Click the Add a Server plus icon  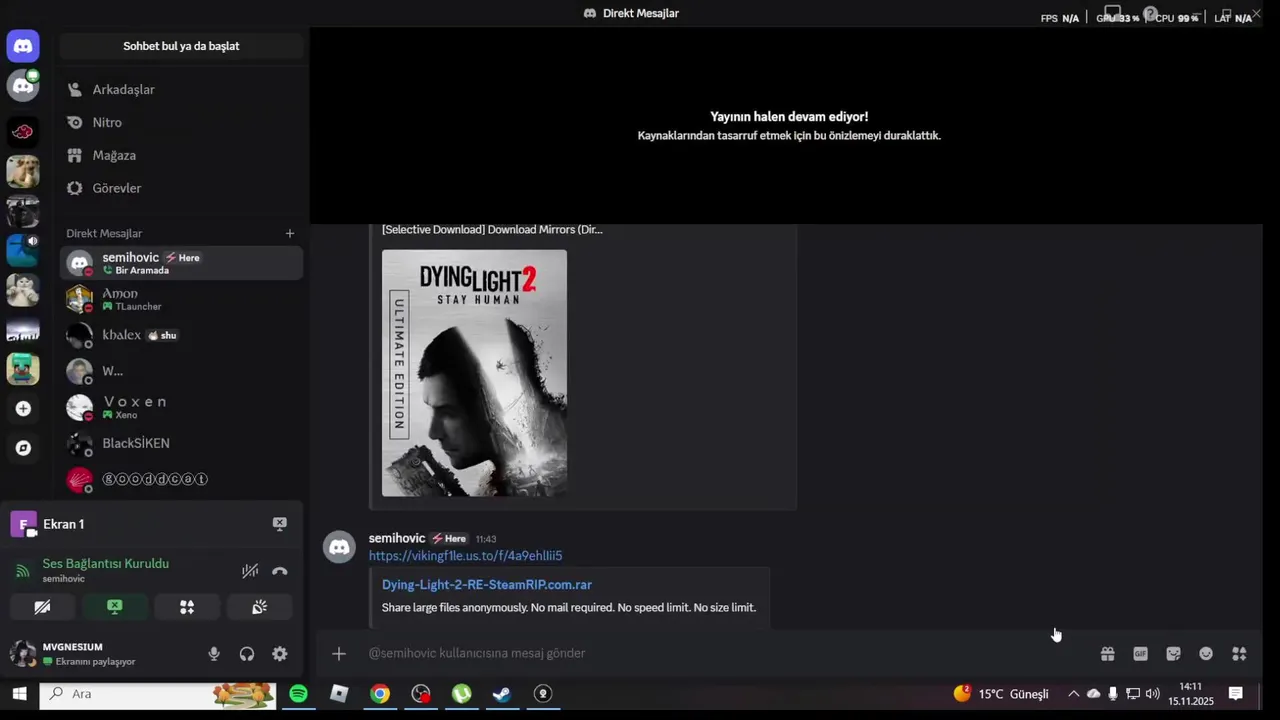(x=23, y=408)
